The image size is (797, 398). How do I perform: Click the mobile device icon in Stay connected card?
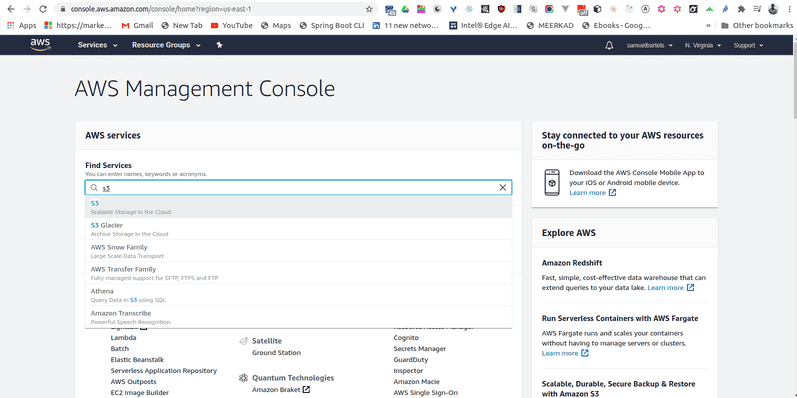pyautogui.click(x=552, y=182)
